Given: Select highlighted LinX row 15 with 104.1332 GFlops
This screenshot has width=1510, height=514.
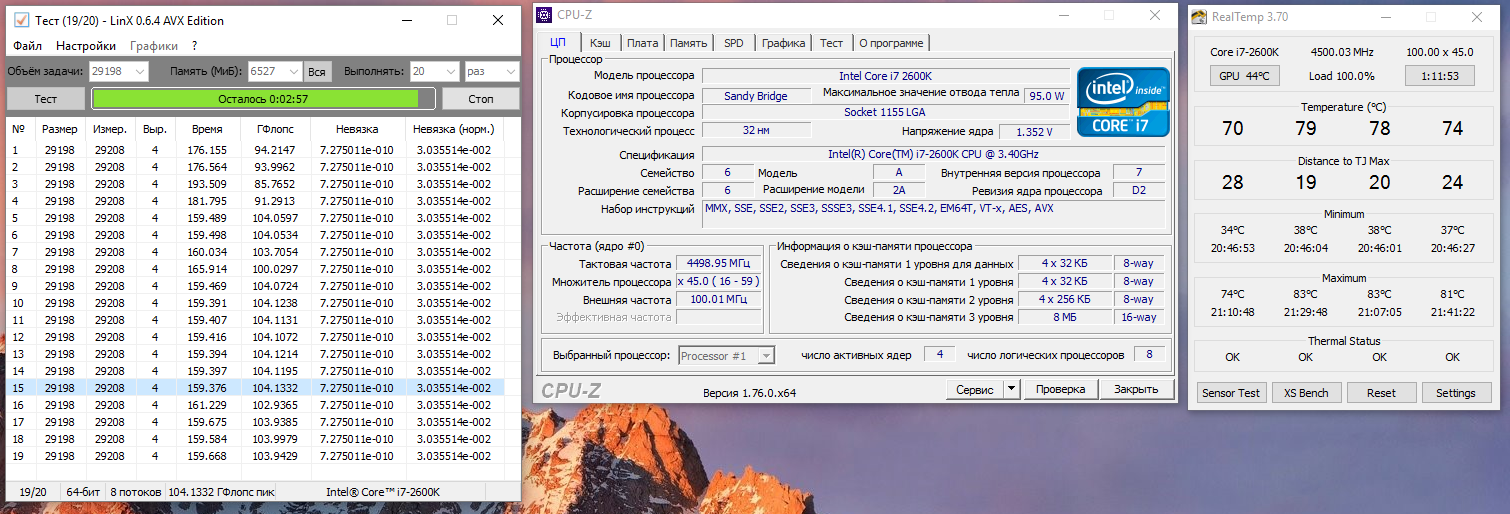Looking at the screenshot, I should coord(255,388).
